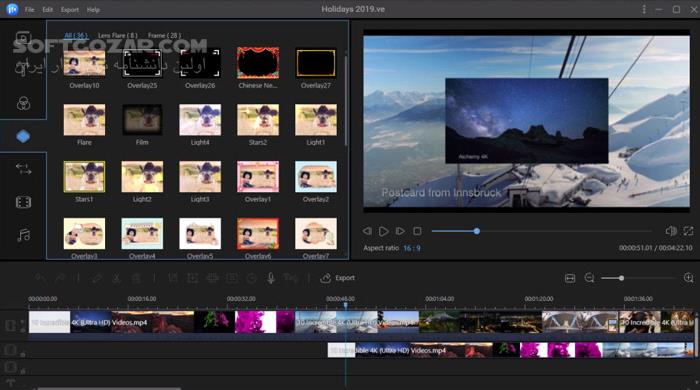The height and width of the screenshot is (390, 700).
Task: Select the Flare overlay thumbnail
Action: [84, 120]
